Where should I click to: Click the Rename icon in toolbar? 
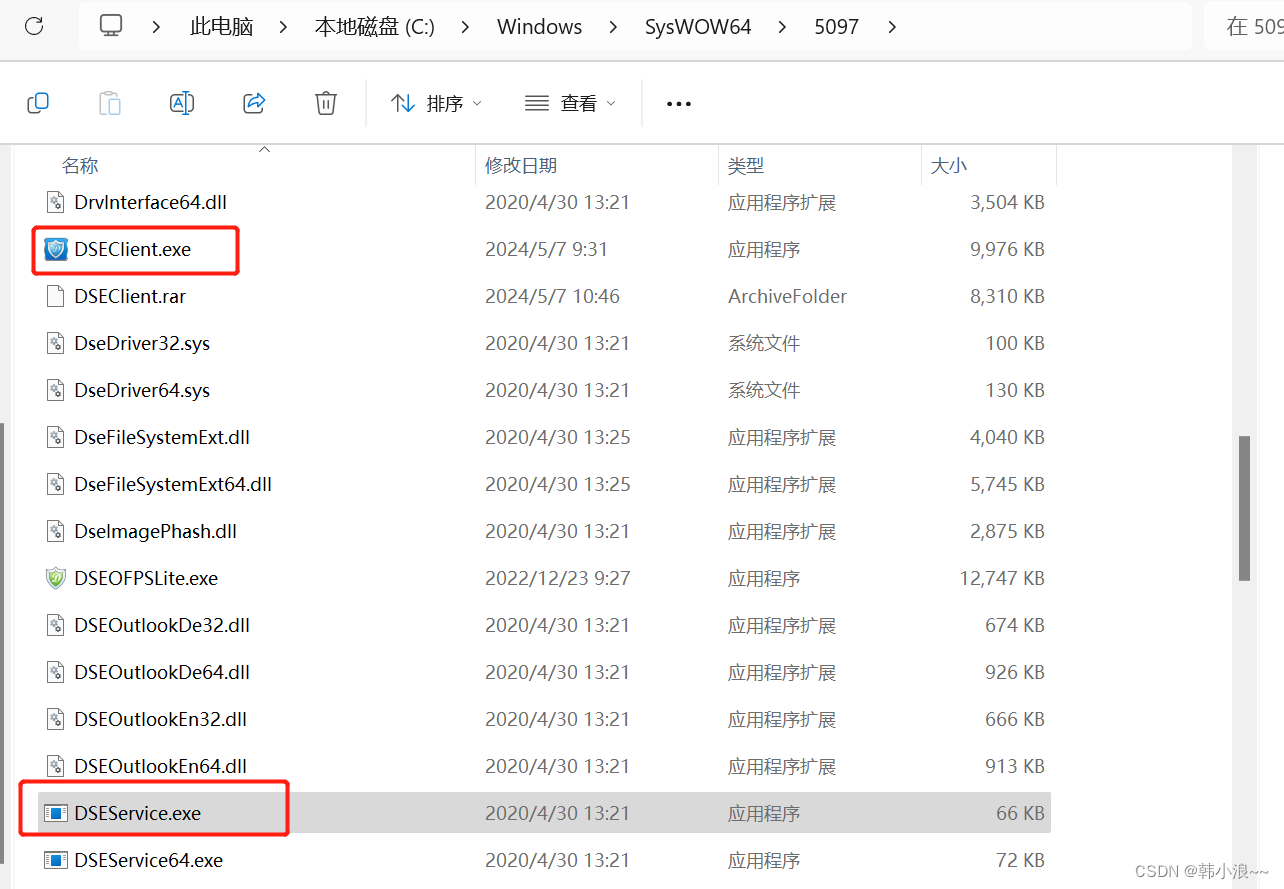pos(182,103)
